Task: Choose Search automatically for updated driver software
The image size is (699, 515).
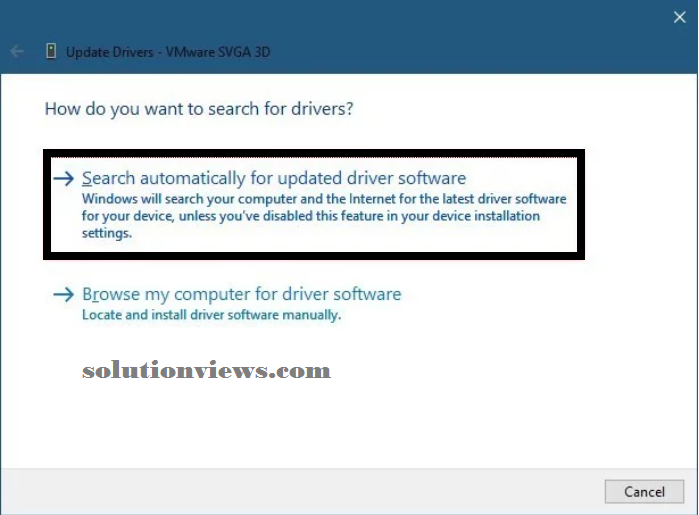Action: 314,204
